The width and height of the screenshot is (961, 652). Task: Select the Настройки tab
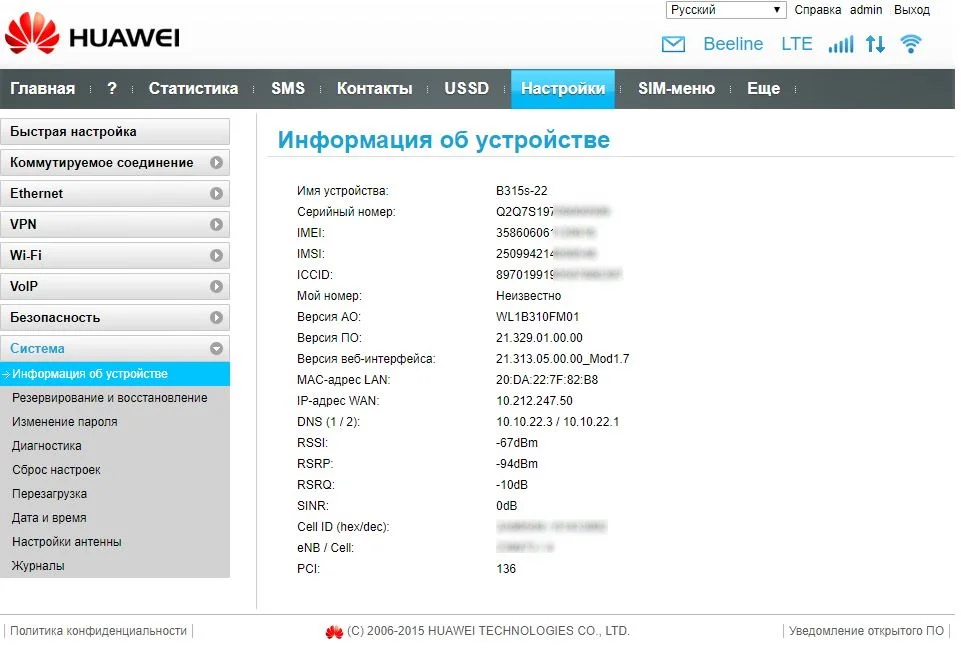click(x=563, y=89)
